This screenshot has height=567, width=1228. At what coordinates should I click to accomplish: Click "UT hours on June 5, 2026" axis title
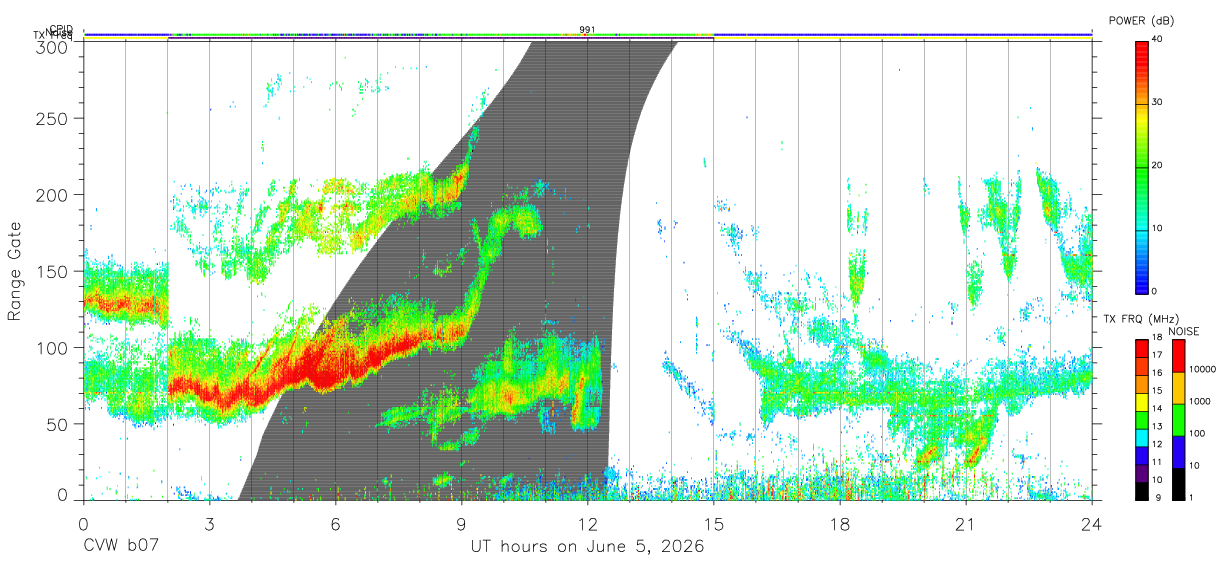pos(587,547)
